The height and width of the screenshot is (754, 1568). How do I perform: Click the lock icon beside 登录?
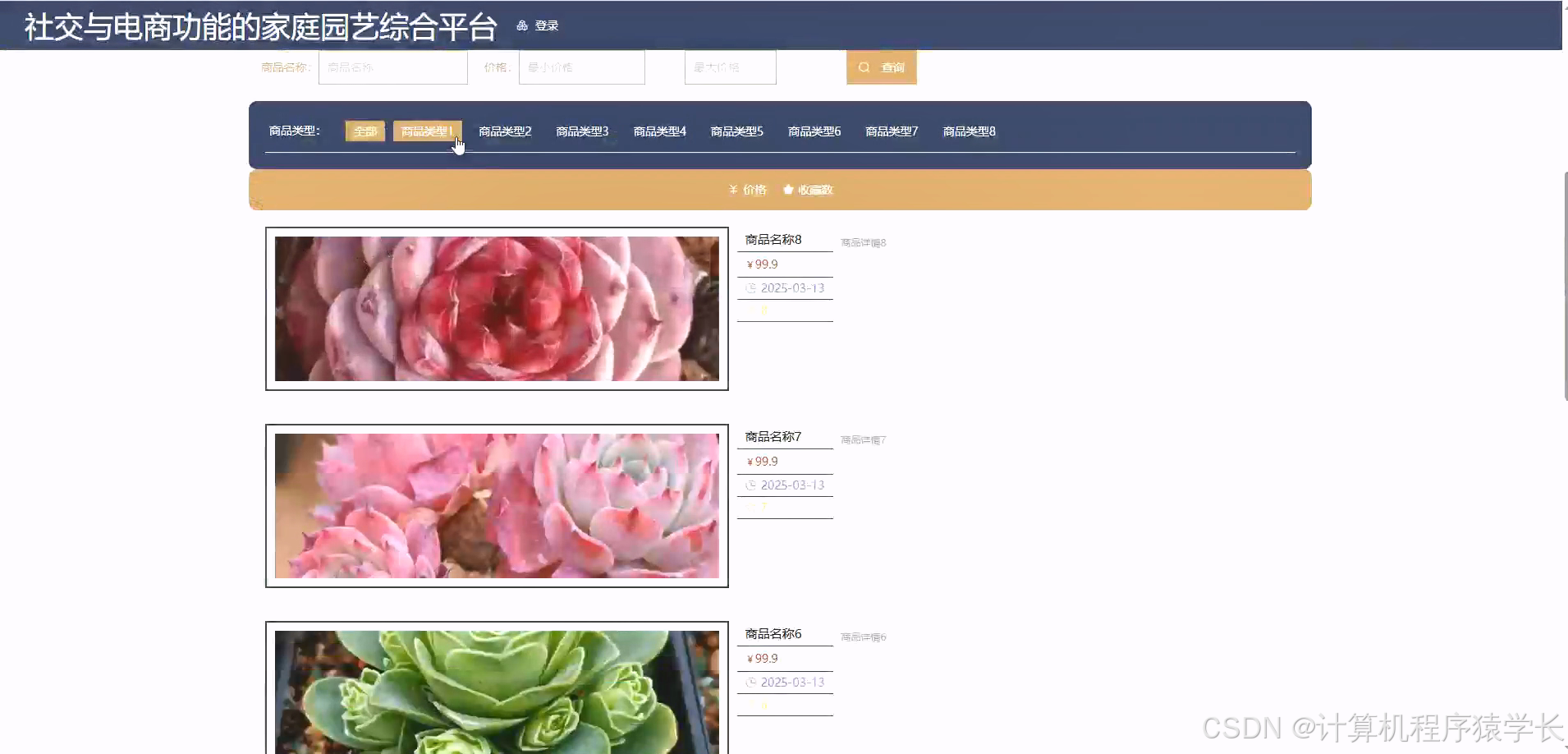click(x=523, y=25)
